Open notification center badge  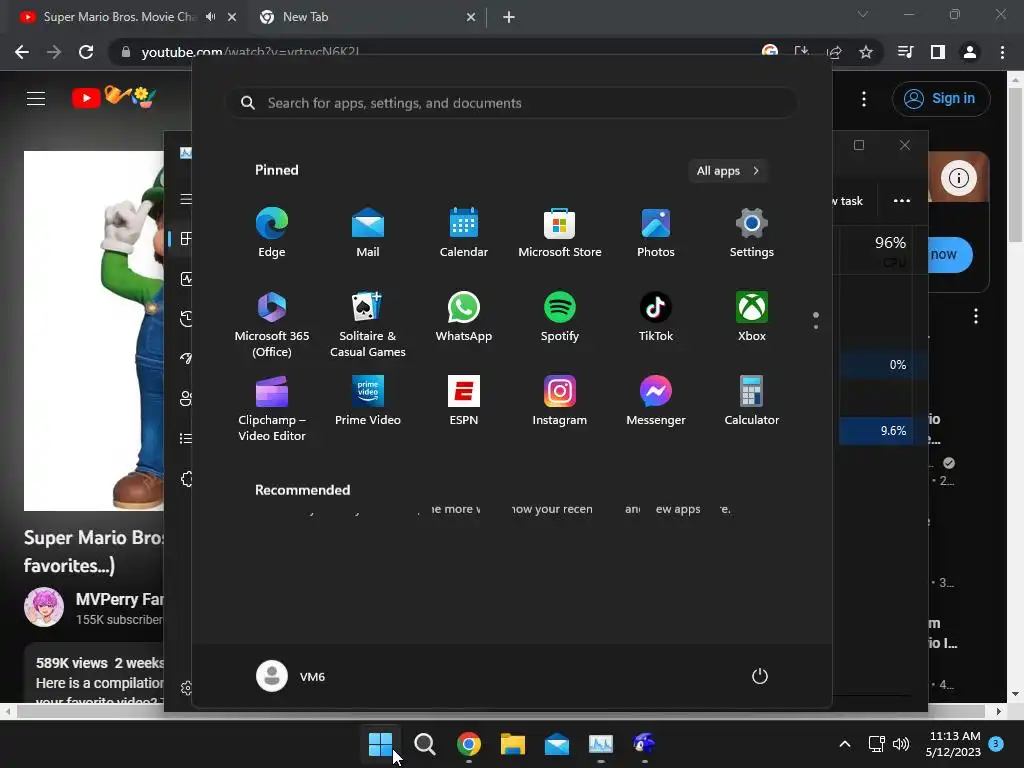point(996,743)
